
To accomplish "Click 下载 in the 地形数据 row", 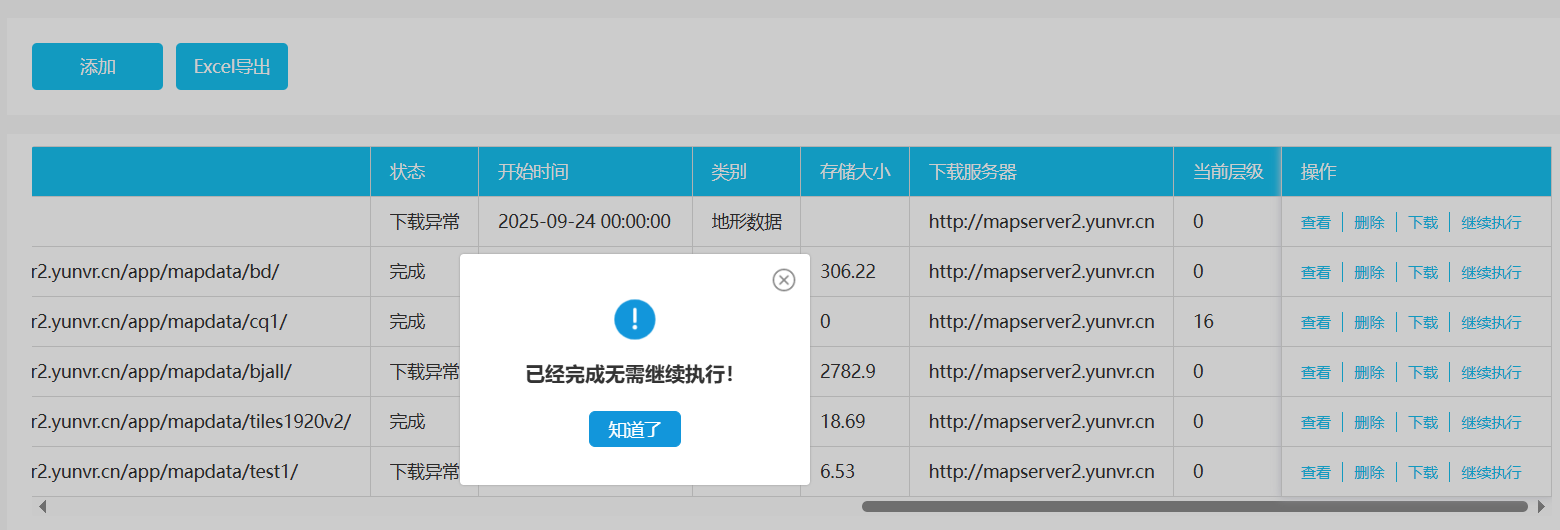I will point(1423,222).
